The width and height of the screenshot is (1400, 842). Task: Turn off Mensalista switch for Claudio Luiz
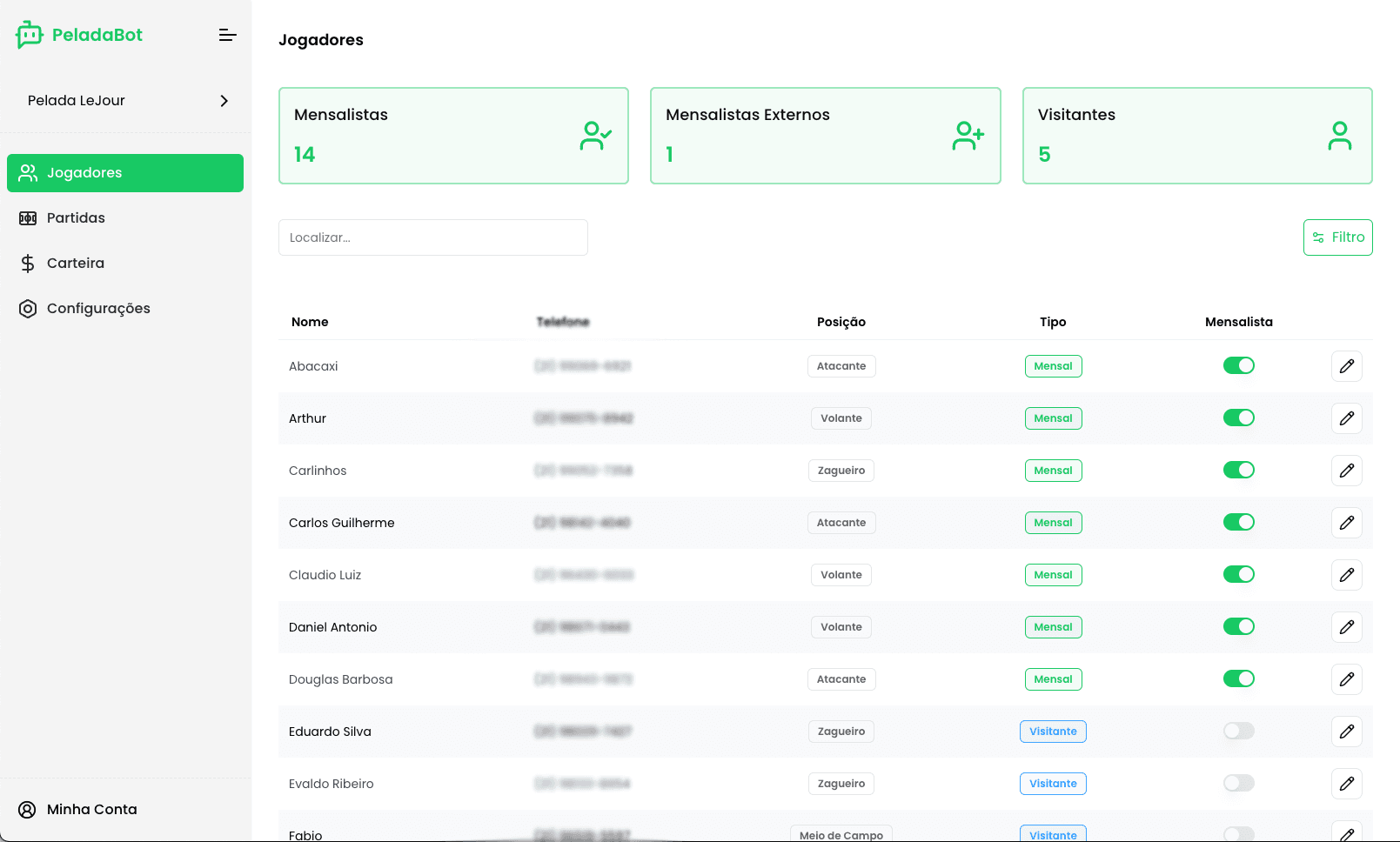point(1238,575)
